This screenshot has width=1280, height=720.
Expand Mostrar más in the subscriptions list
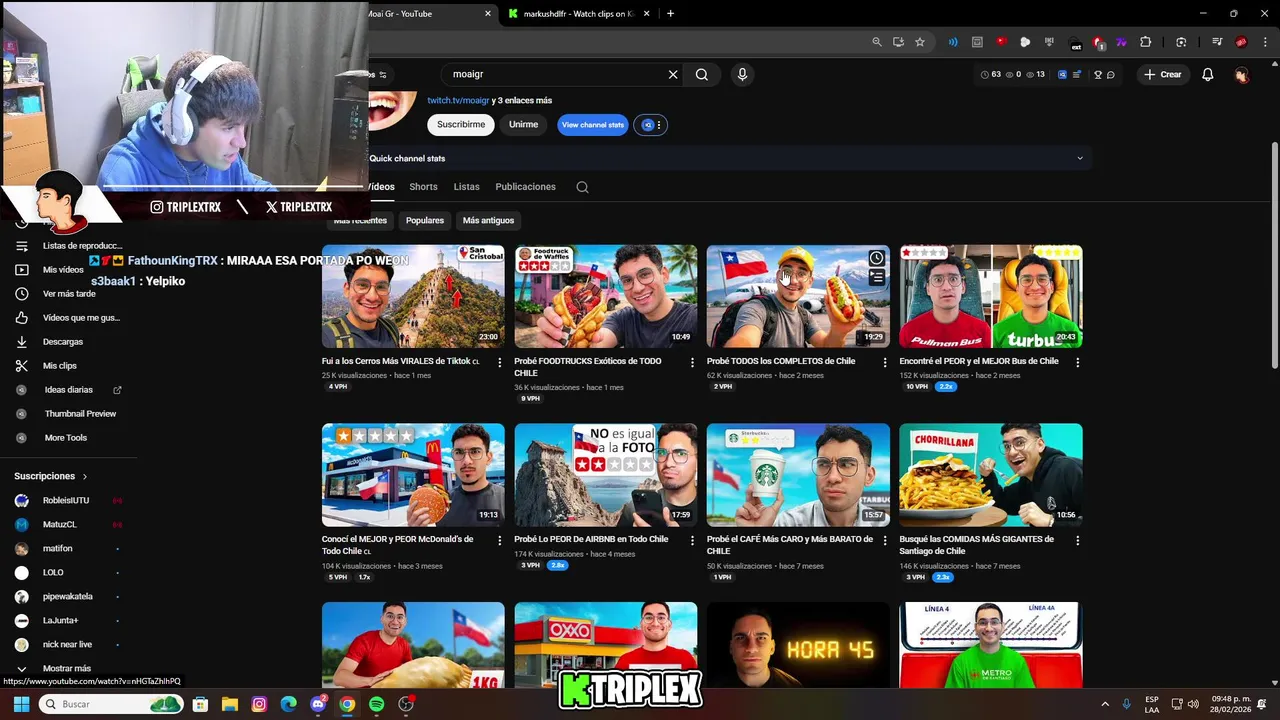coord(66,668)
